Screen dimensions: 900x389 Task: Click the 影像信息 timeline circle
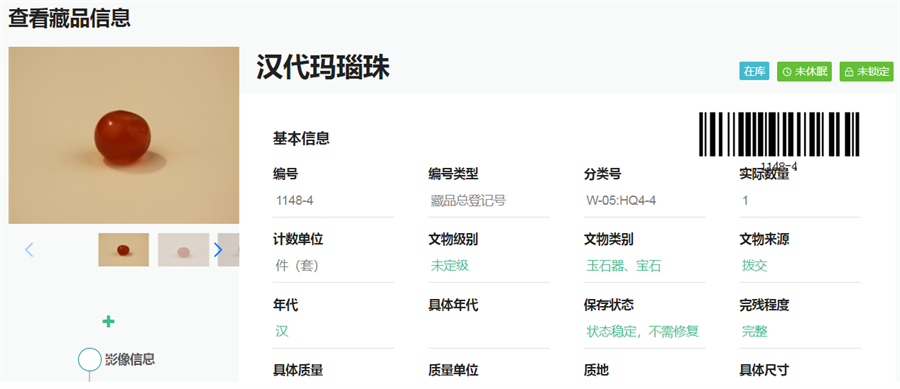(x=89, y=359)
